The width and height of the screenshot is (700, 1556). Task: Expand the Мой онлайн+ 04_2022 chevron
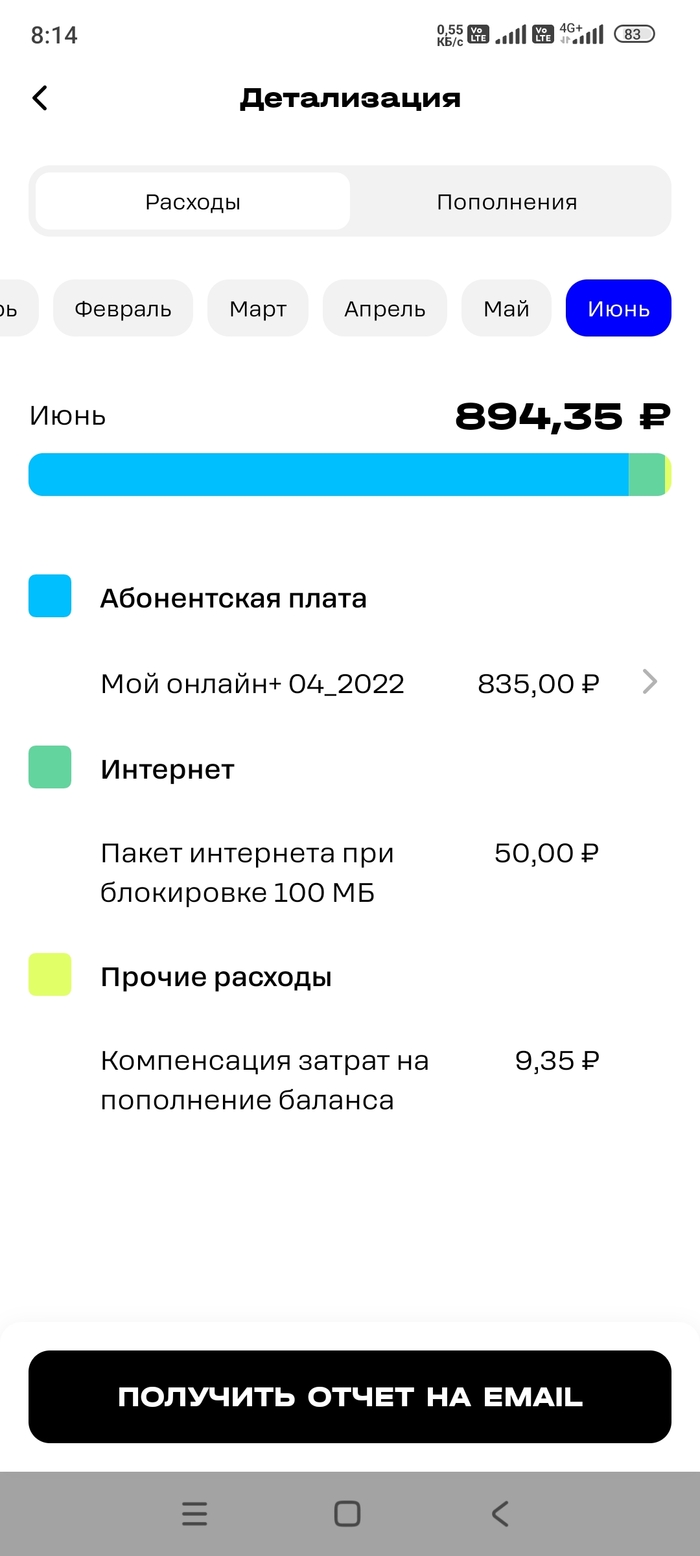tap(650, 683)
